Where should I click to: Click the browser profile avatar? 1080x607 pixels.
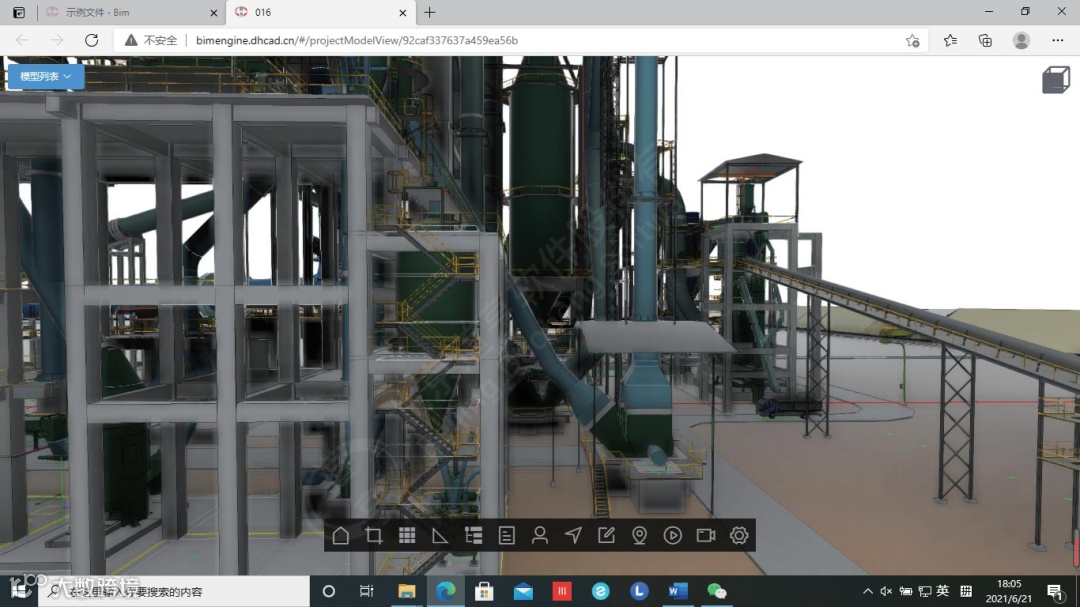coord(1021,41)
